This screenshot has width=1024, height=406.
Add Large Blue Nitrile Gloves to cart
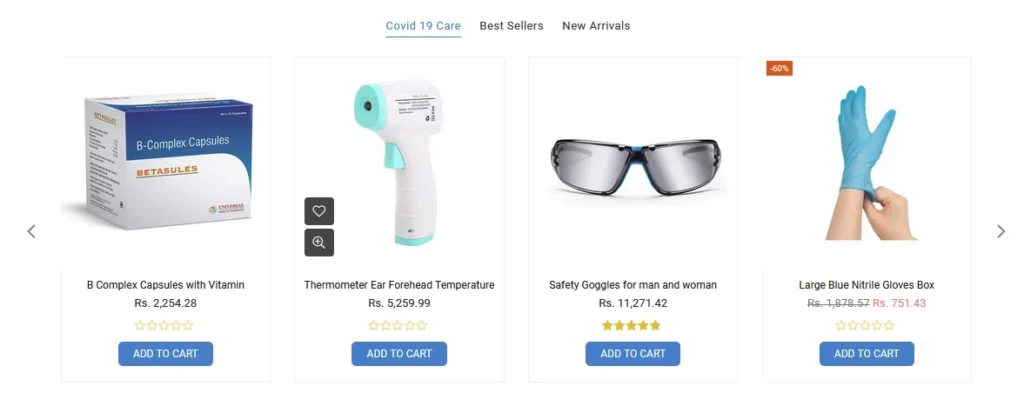click(866, 353)
